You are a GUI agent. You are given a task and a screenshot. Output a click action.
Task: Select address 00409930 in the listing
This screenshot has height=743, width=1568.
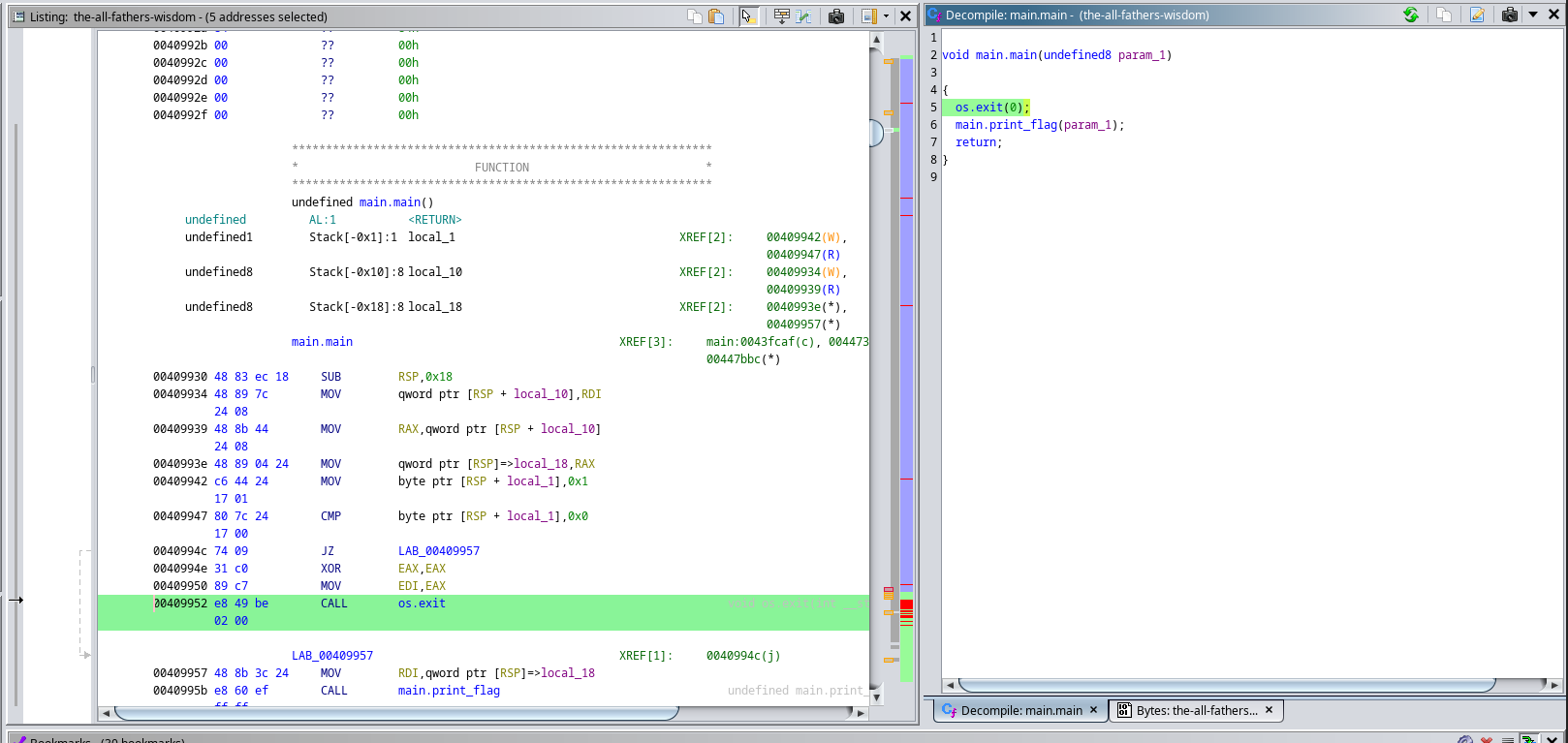click(180, 377)
